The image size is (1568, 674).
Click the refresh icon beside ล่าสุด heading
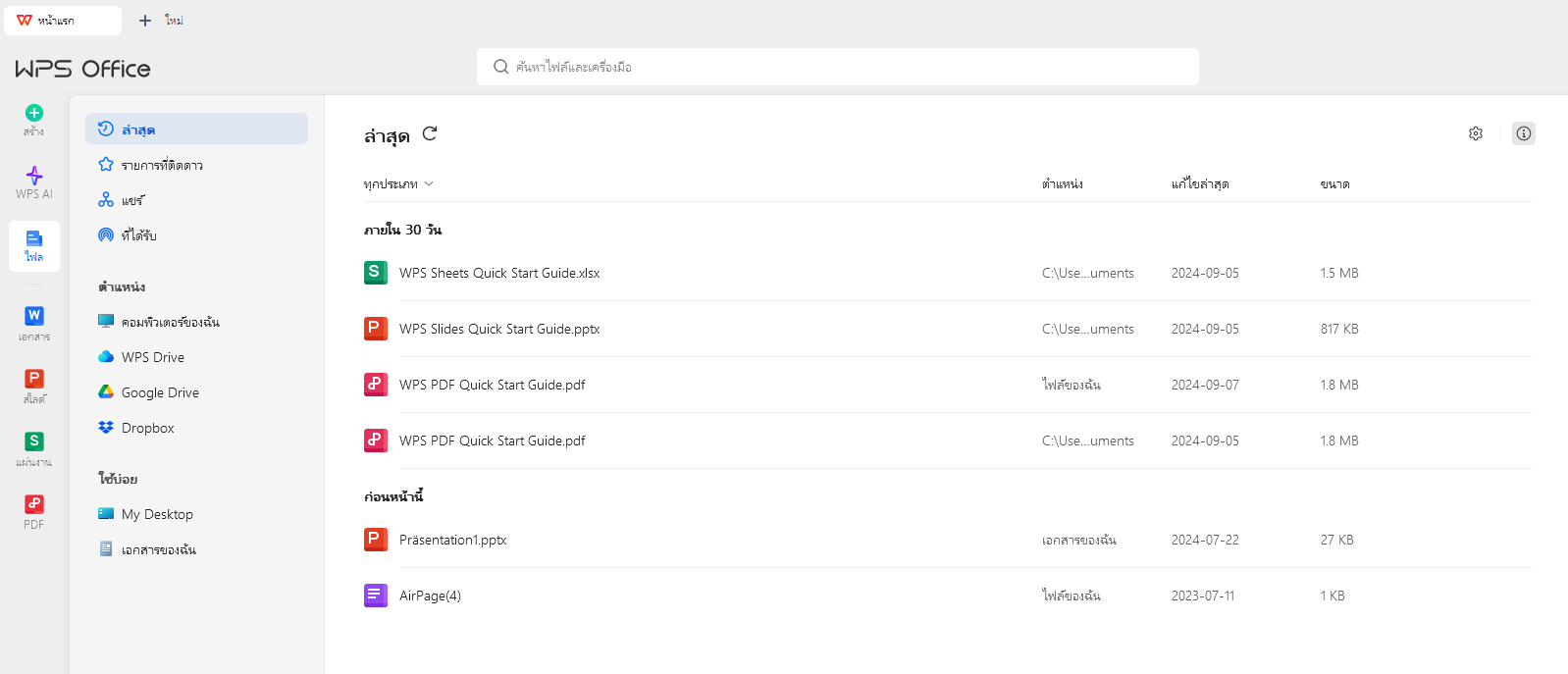(x=430, y=133)
